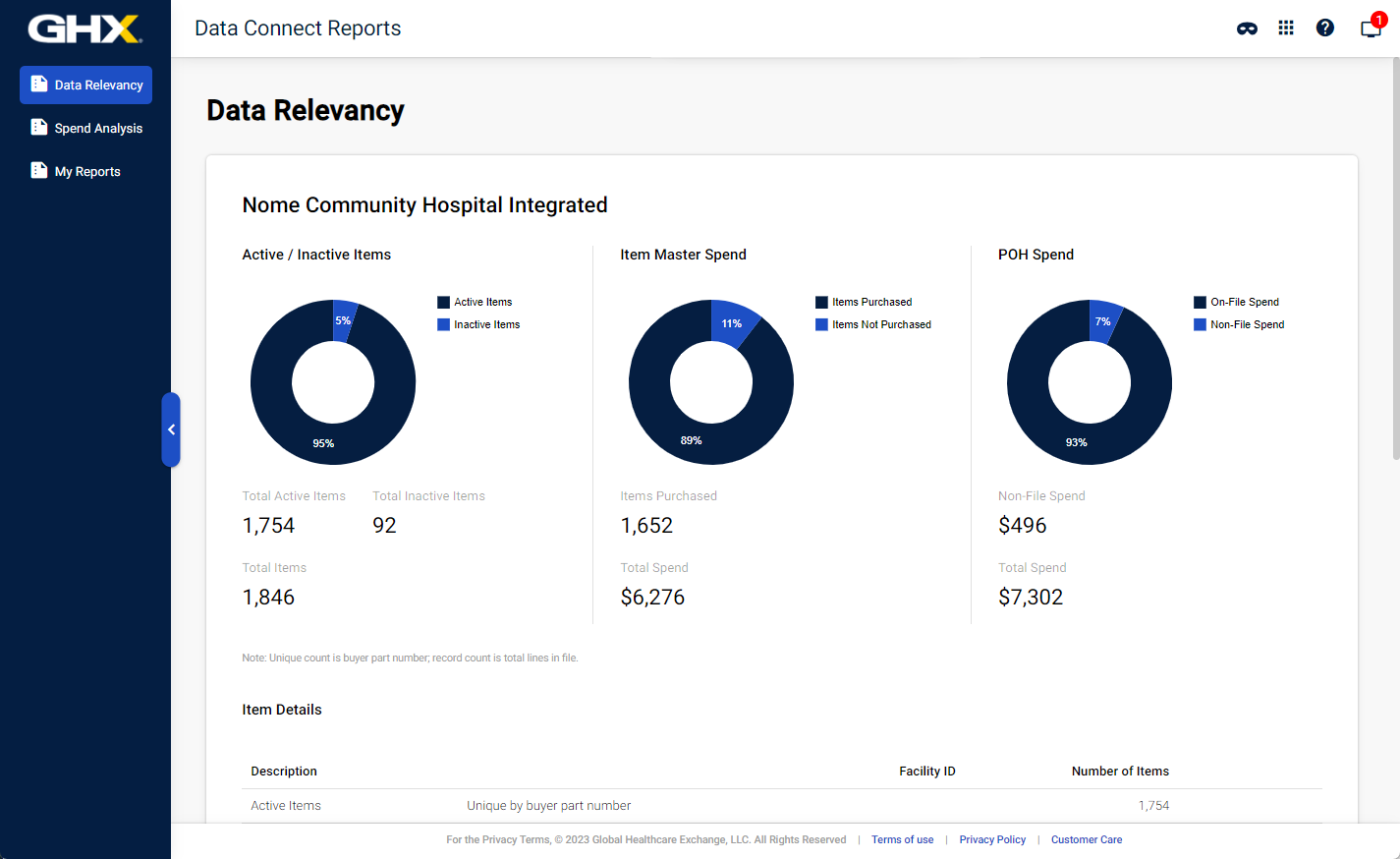Switch to My Reports section
The image size is (1400, 859).
pyautogui.click(x=87, y=170)
